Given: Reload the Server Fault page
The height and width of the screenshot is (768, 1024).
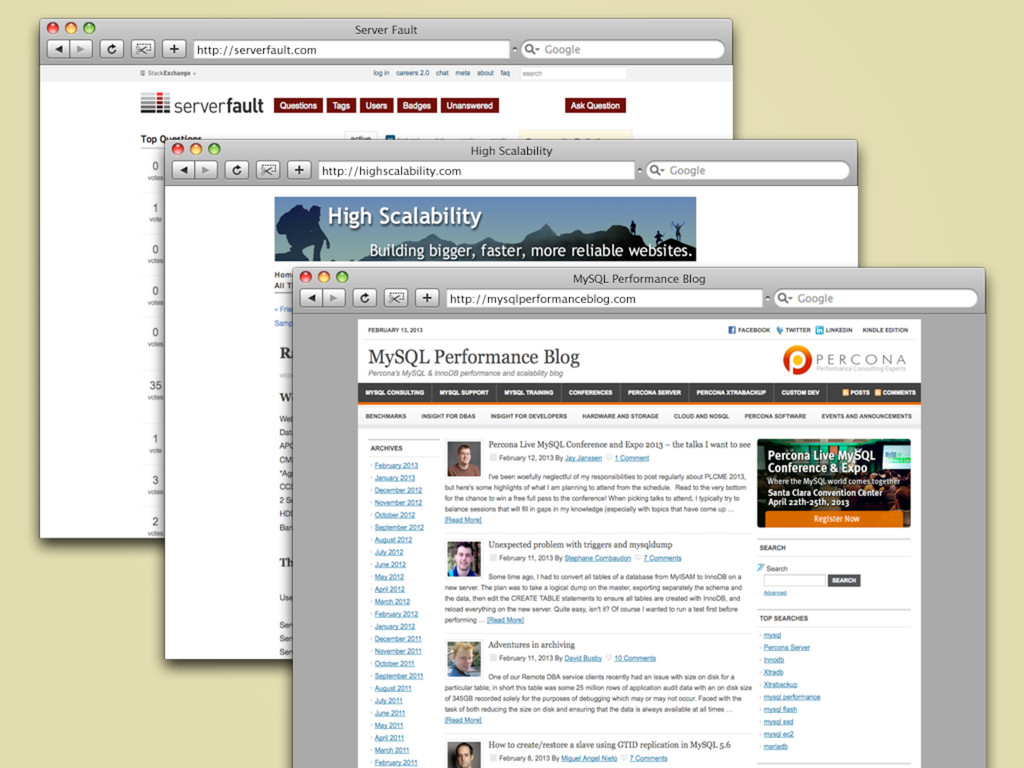Looking at the screenshot, I should tap(112, 49).
